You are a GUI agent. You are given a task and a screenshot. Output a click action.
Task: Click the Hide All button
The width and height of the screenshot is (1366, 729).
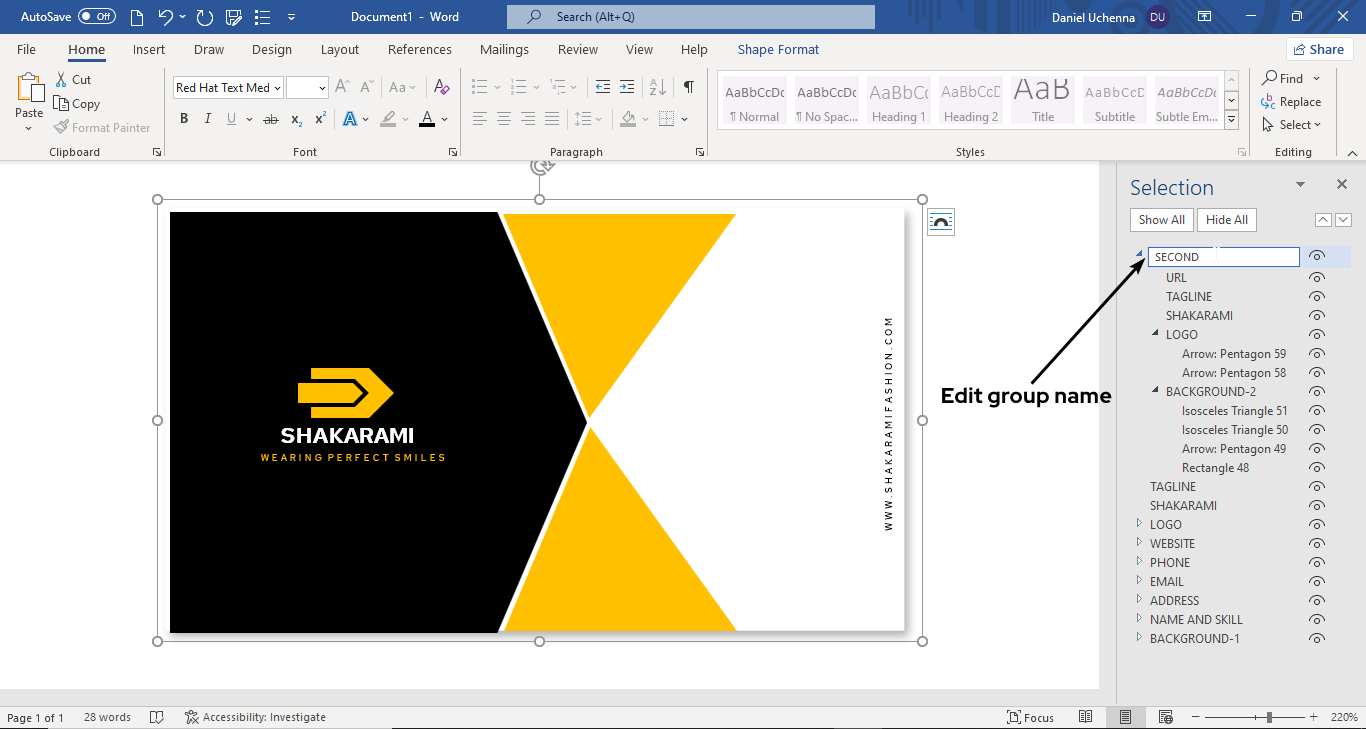pyautogui.click(x=1226, y=220)
